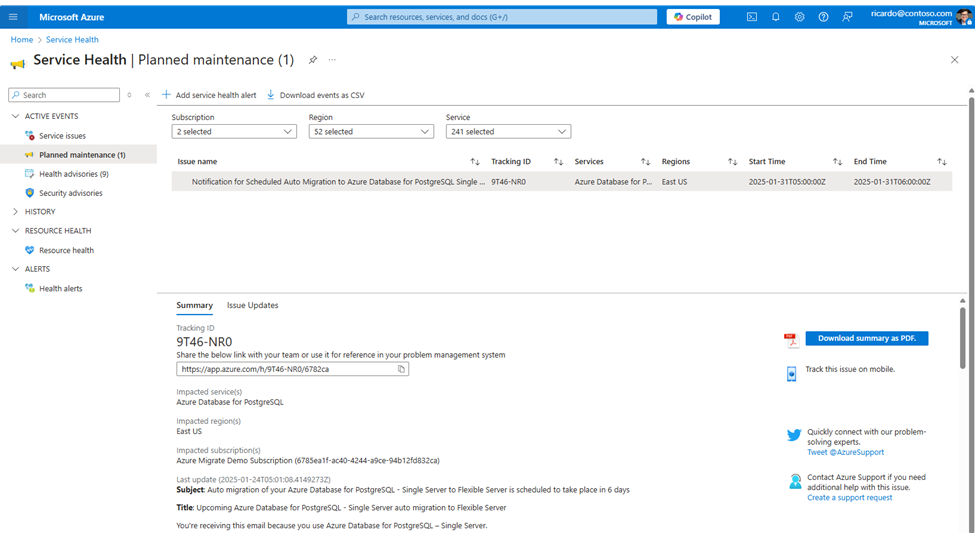This screenshot has height=533, width=975.
Task: Open the notifications bell
Action: [775, 17]
